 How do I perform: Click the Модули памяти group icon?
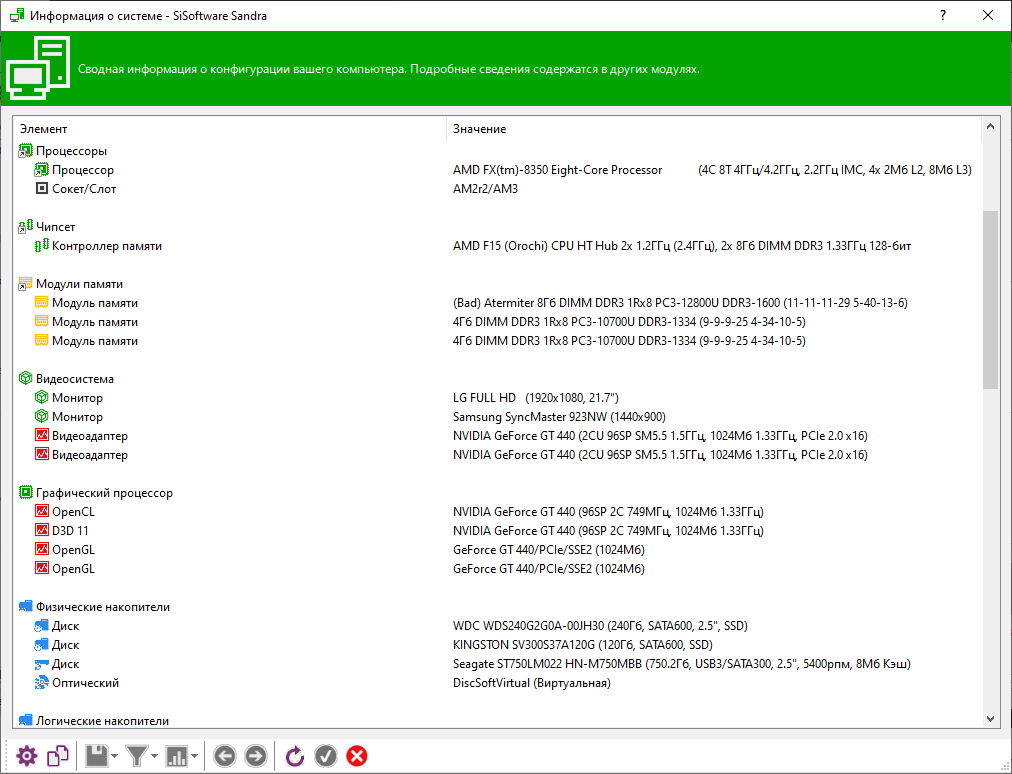[x=25, y=284]
